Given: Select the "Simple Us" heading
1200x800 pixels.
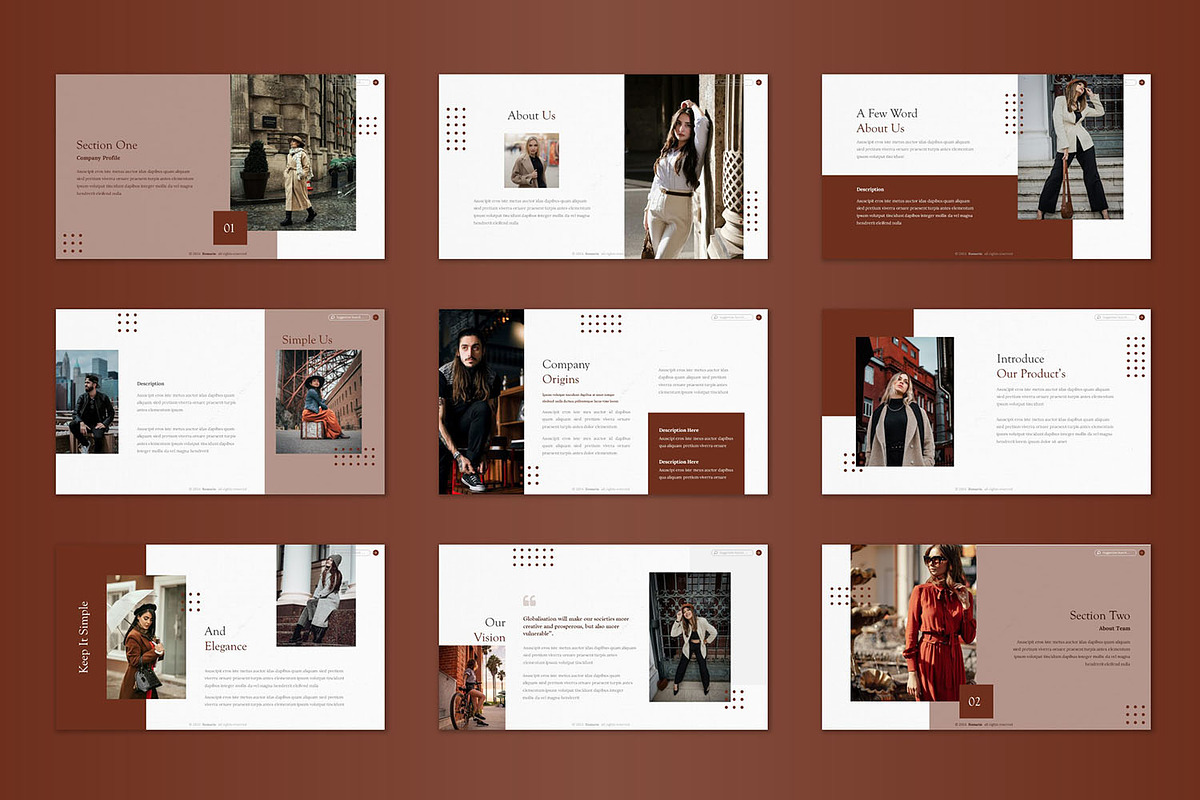Looking at the screenshot, I should point(307,340).
